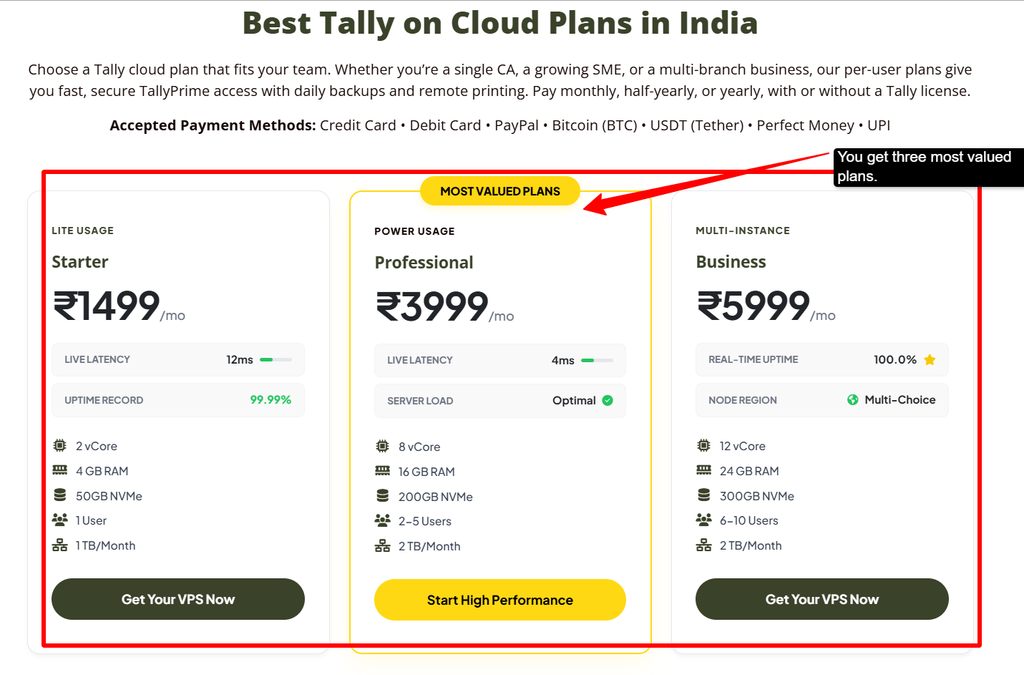Click the network icon beside 1 TB/Month
This screenshot has width=1024, height=675.
59,545
